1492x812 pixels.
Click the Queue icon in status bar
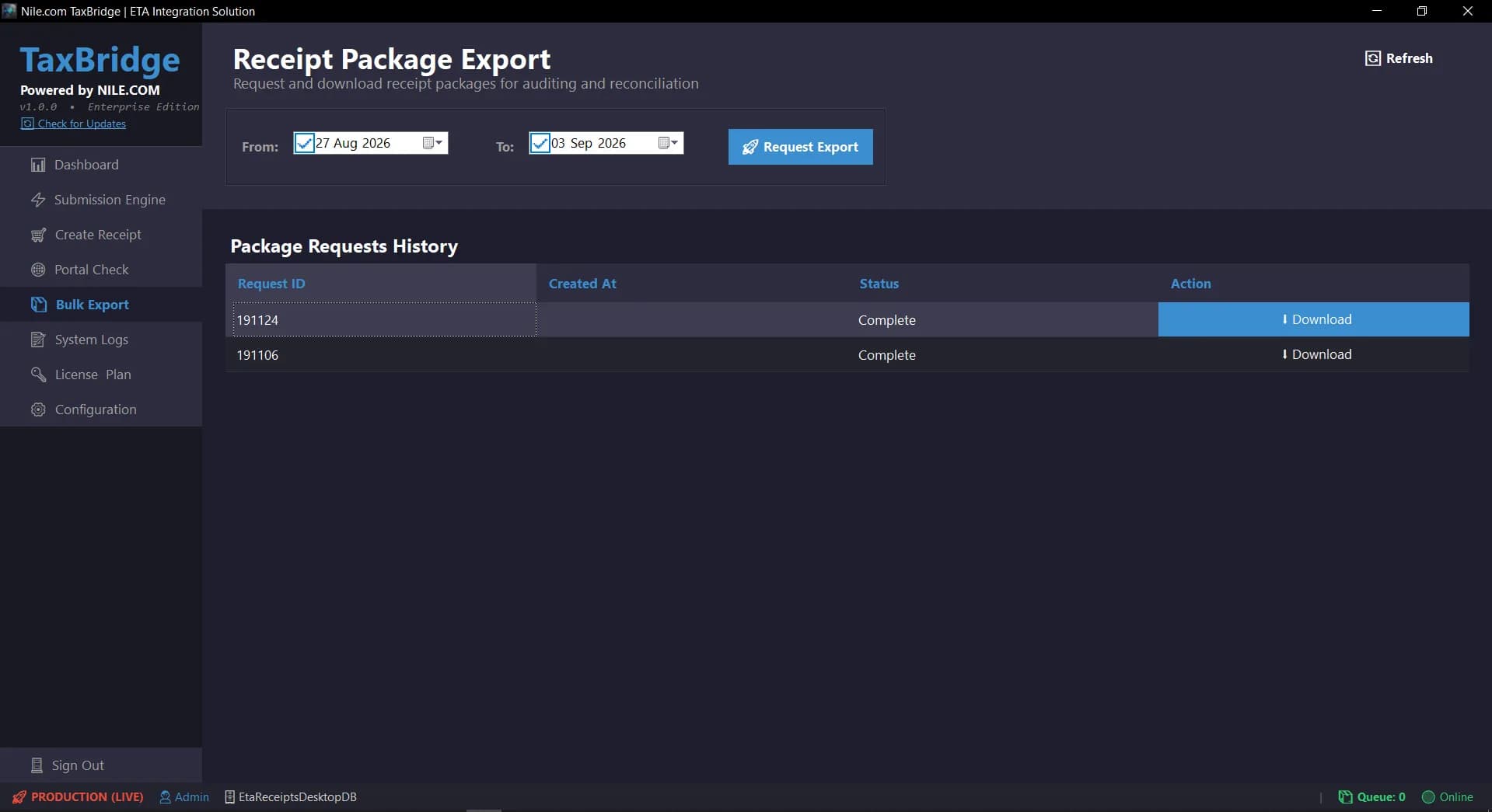click(1345, 797)
